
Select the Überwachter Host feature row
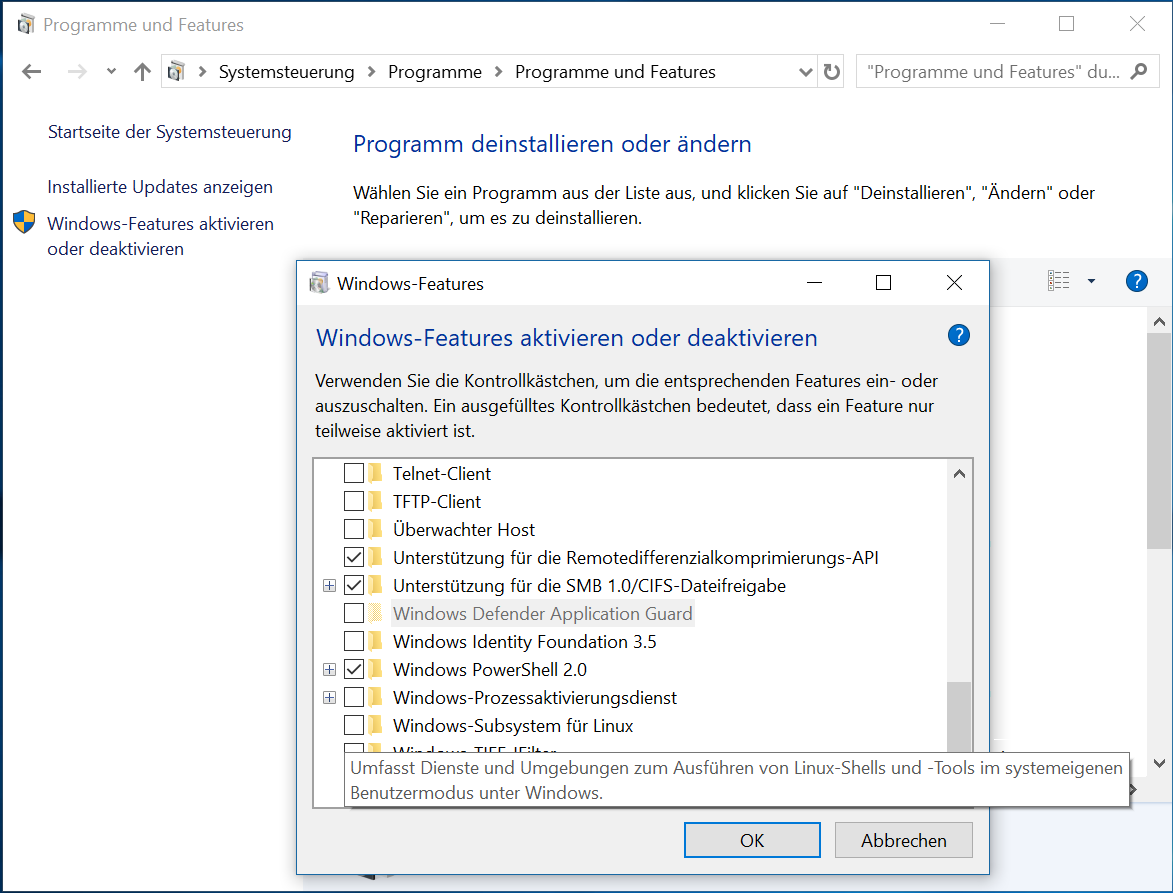pos(464,530)
